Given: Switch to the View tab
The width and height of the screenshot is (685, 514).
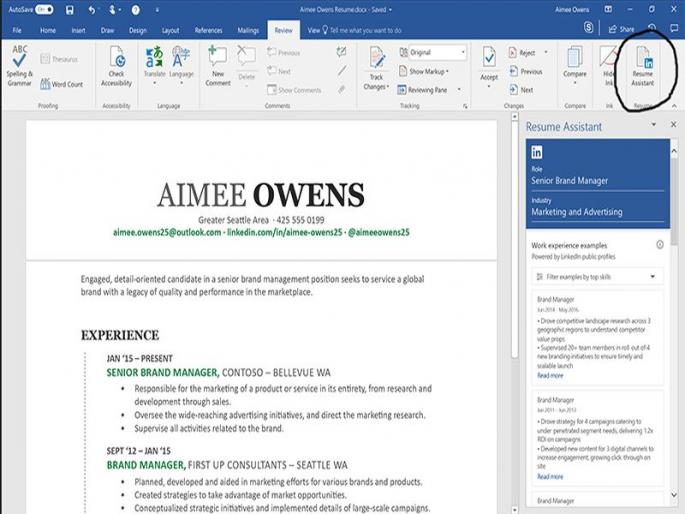Looking at the screenshot, I should (314, 30).
